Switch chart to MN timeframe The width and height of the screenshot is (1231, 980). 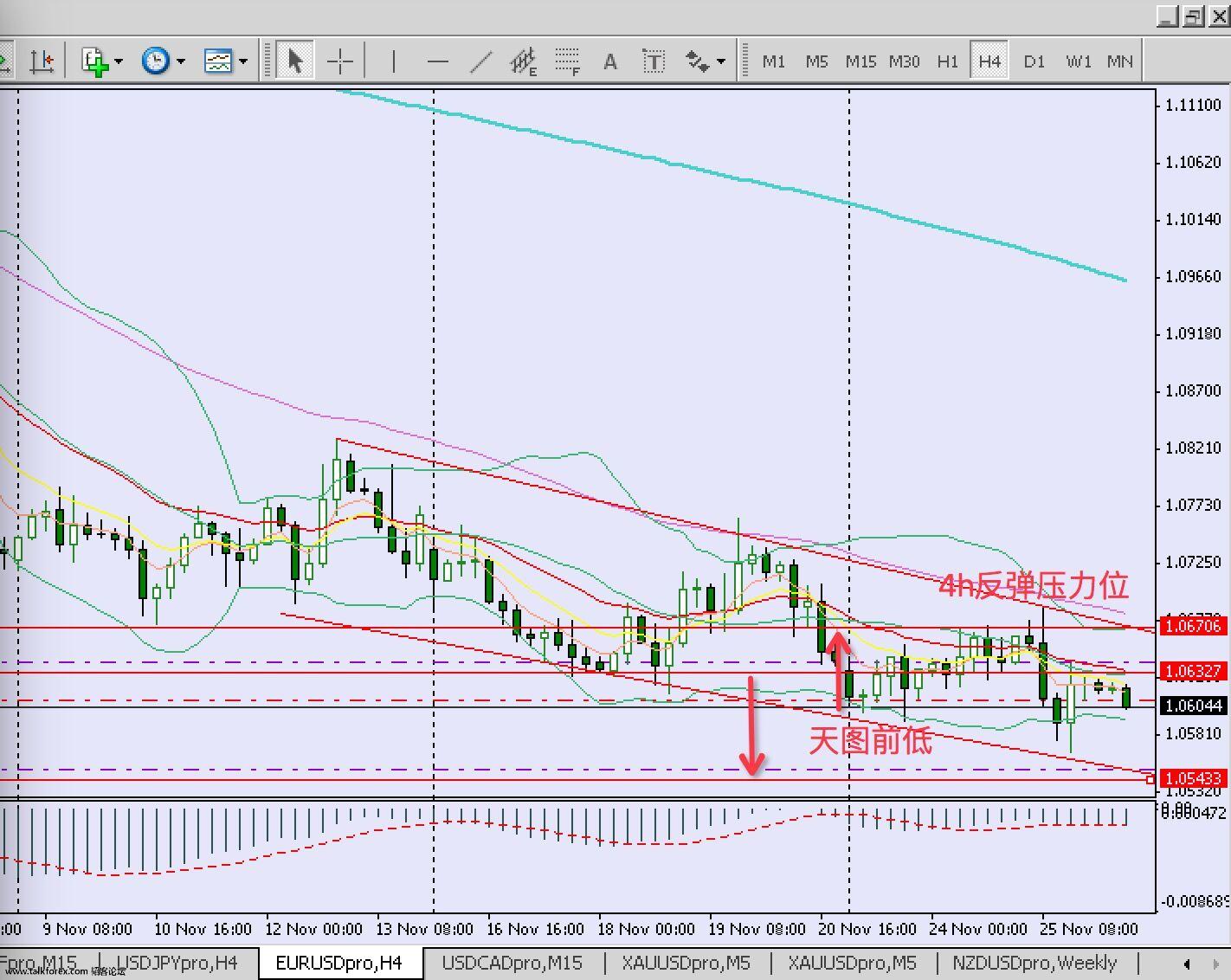point(1120,61)
